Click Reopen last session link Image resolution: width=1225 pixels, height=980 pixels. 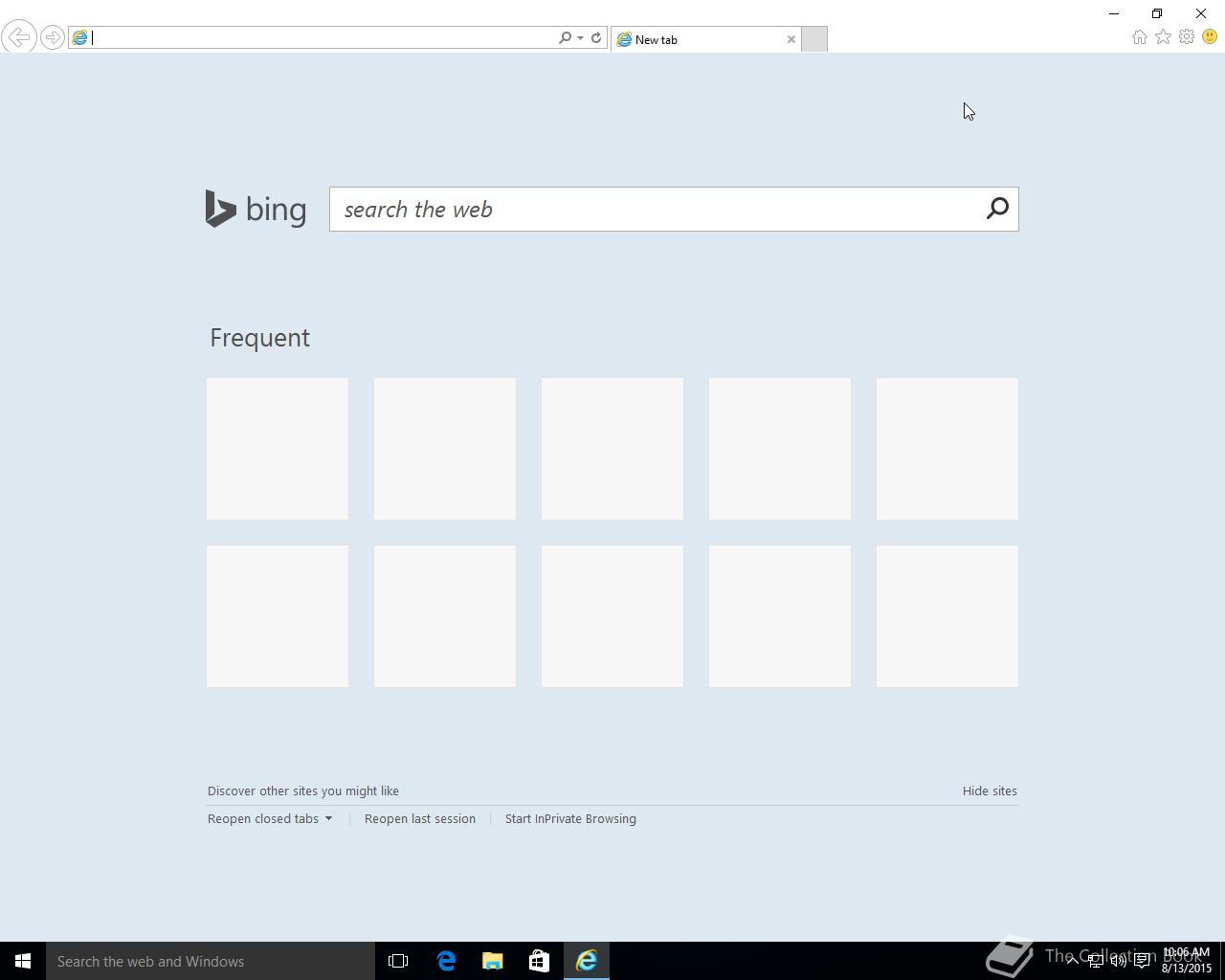tap(420, 819)
